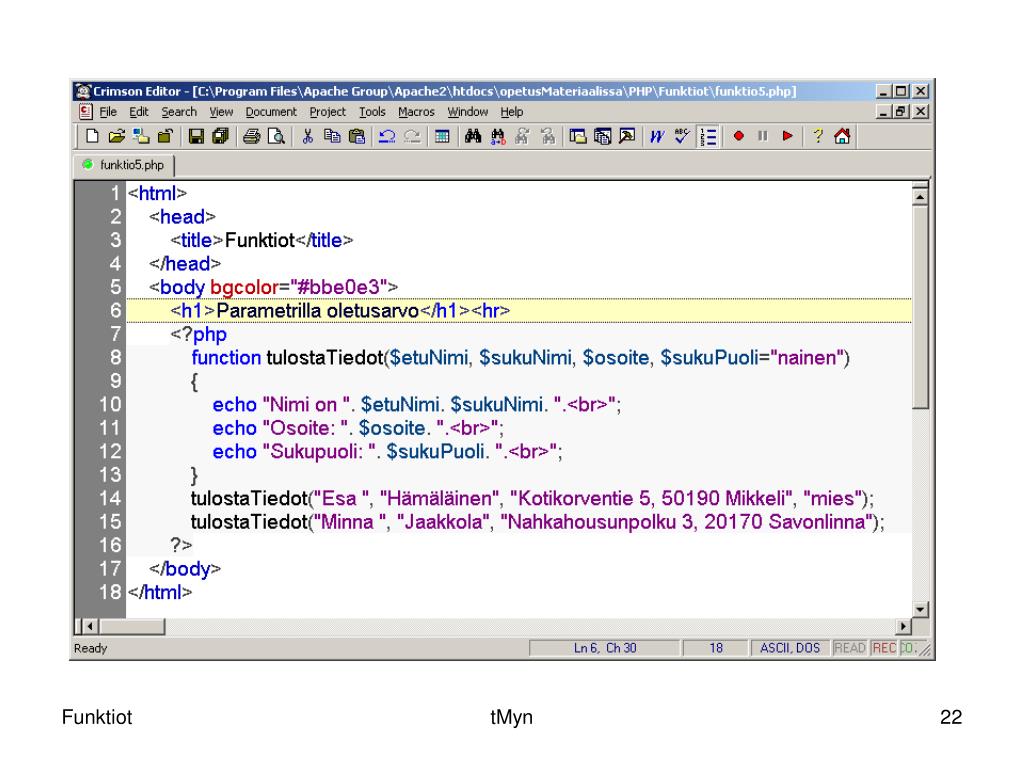Open the Project menu

pyautogui.click(x=328, y=112)
